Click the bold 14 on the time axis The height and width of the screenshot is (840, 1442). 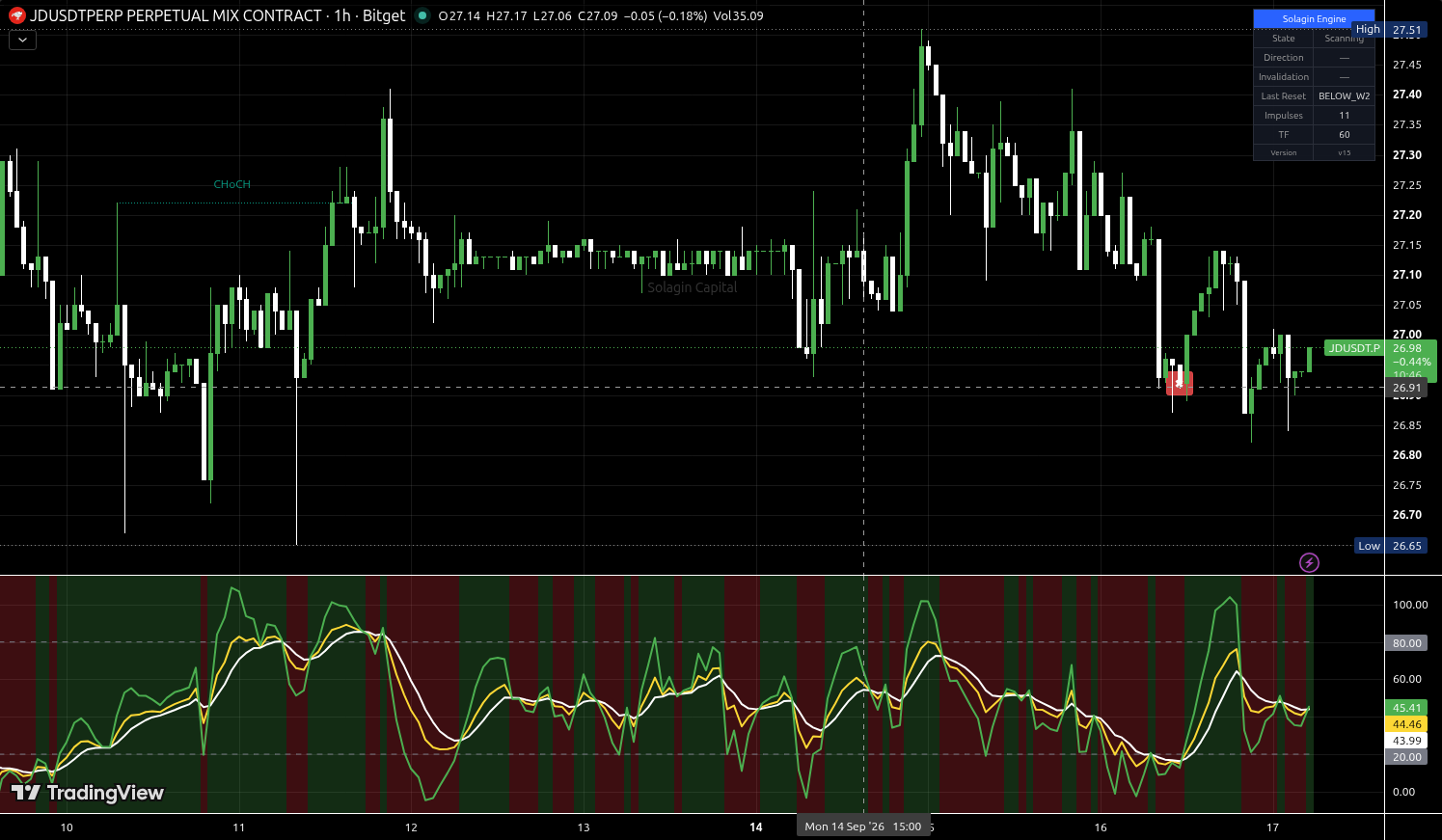[756, 827]
